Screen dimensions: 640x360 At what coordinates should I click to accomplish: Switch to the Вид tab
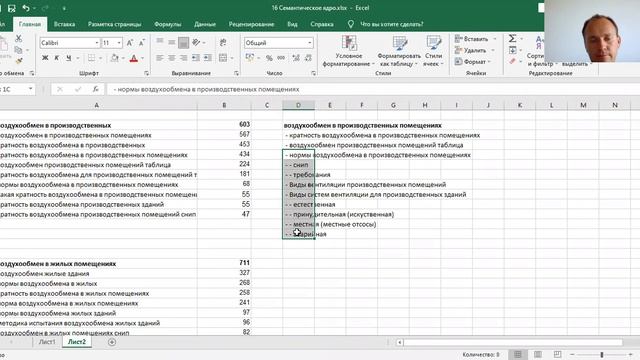pos(292,24)
